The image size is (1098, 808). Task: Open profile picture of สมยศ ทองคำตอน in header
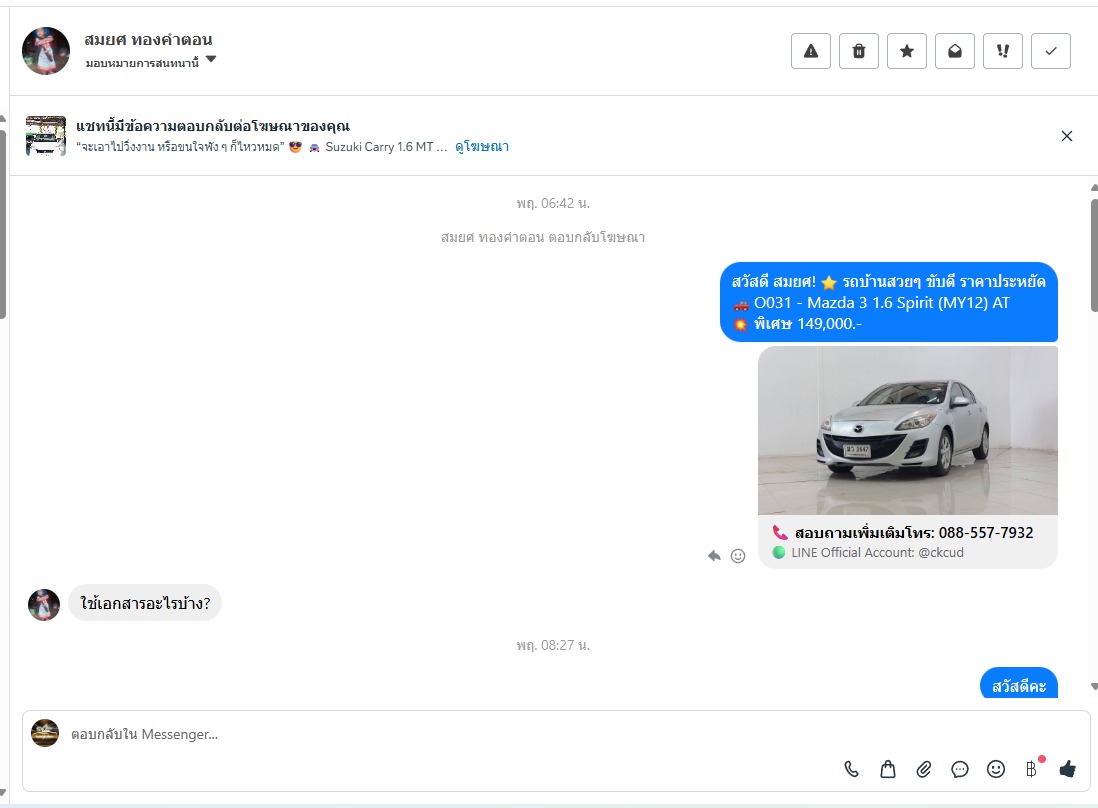(46, 51)
